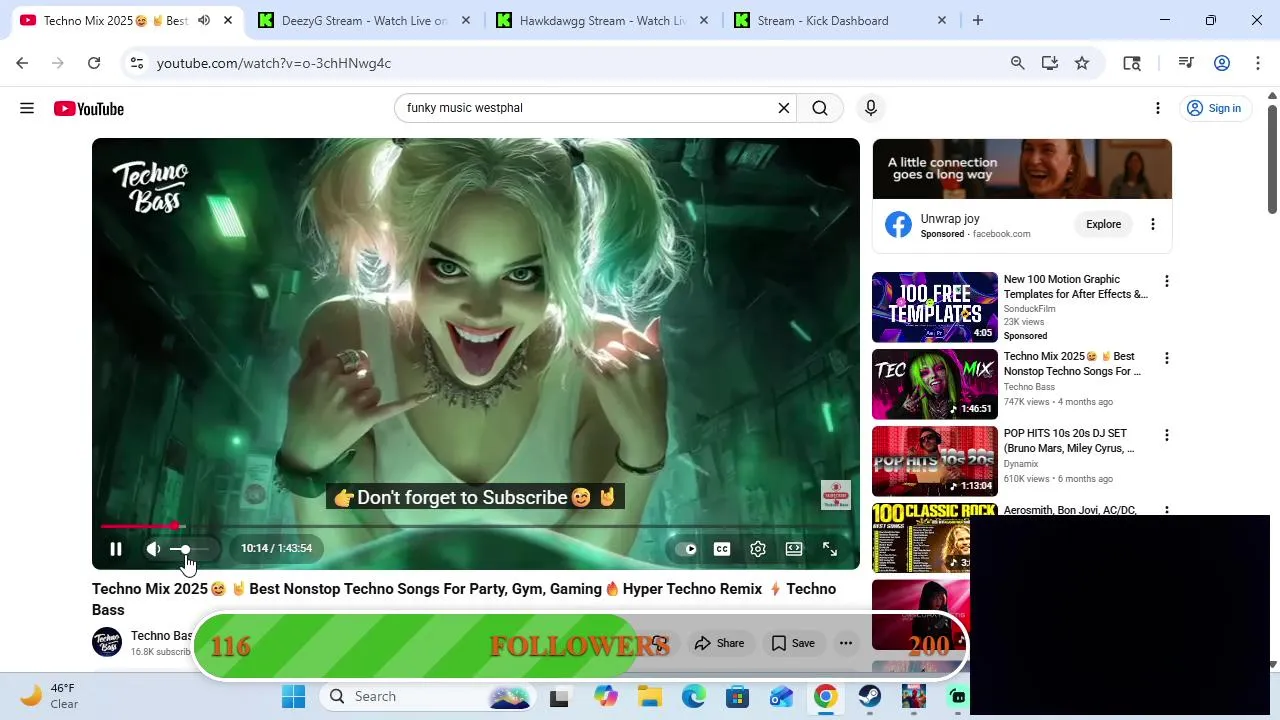Open 'New 100 Motion Graphic Templates' title link
Screen dimensions: 1280x720
pyautogui.click(x=1076, y=287)
